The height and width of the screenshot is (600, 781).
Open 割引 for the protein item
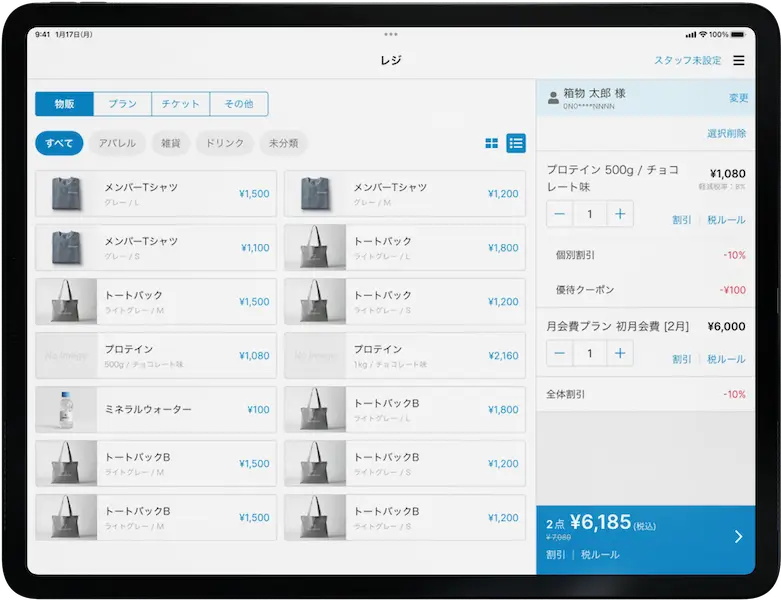681,220
